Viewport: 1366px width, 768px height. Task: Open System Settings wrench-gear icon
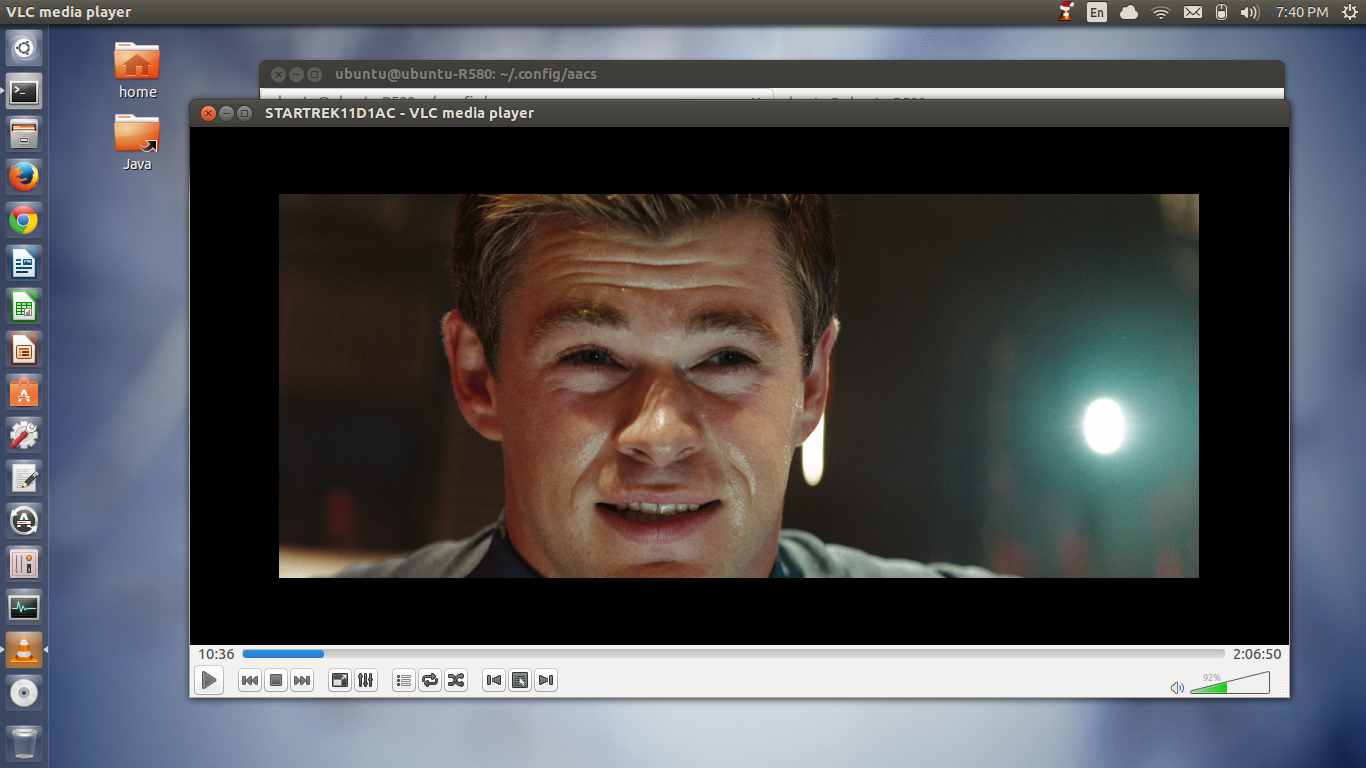coord(24,435)
